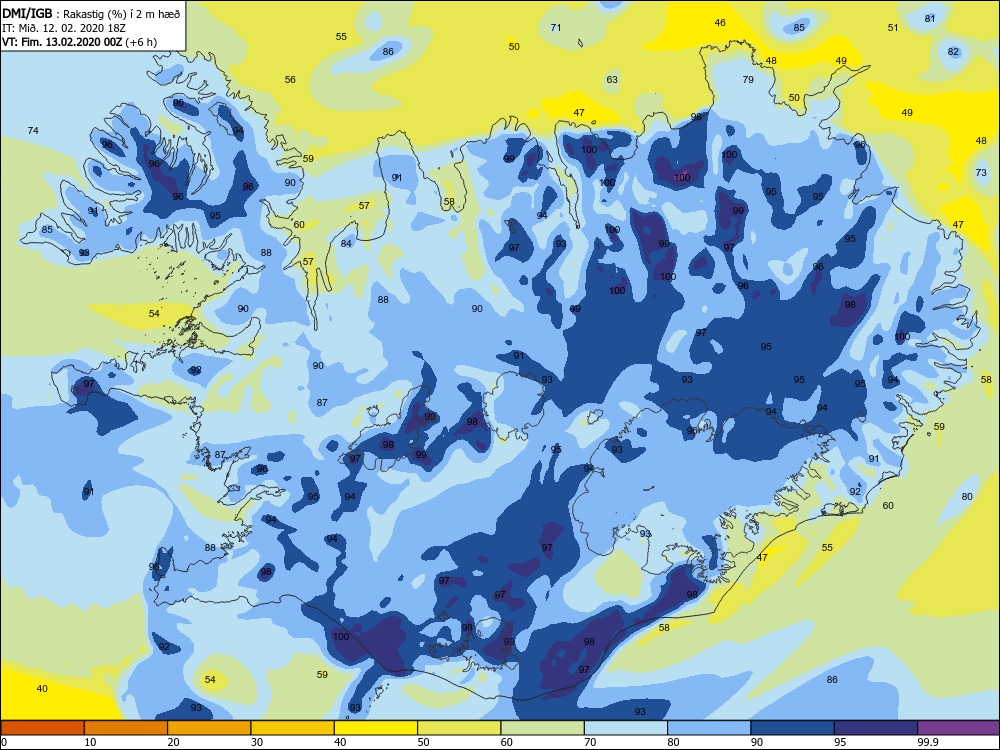The height and width of the screenshot is (750, 1000).
Task: Select the bright yellow 40–50 legend swatch
Action: (x=376, y=728)
